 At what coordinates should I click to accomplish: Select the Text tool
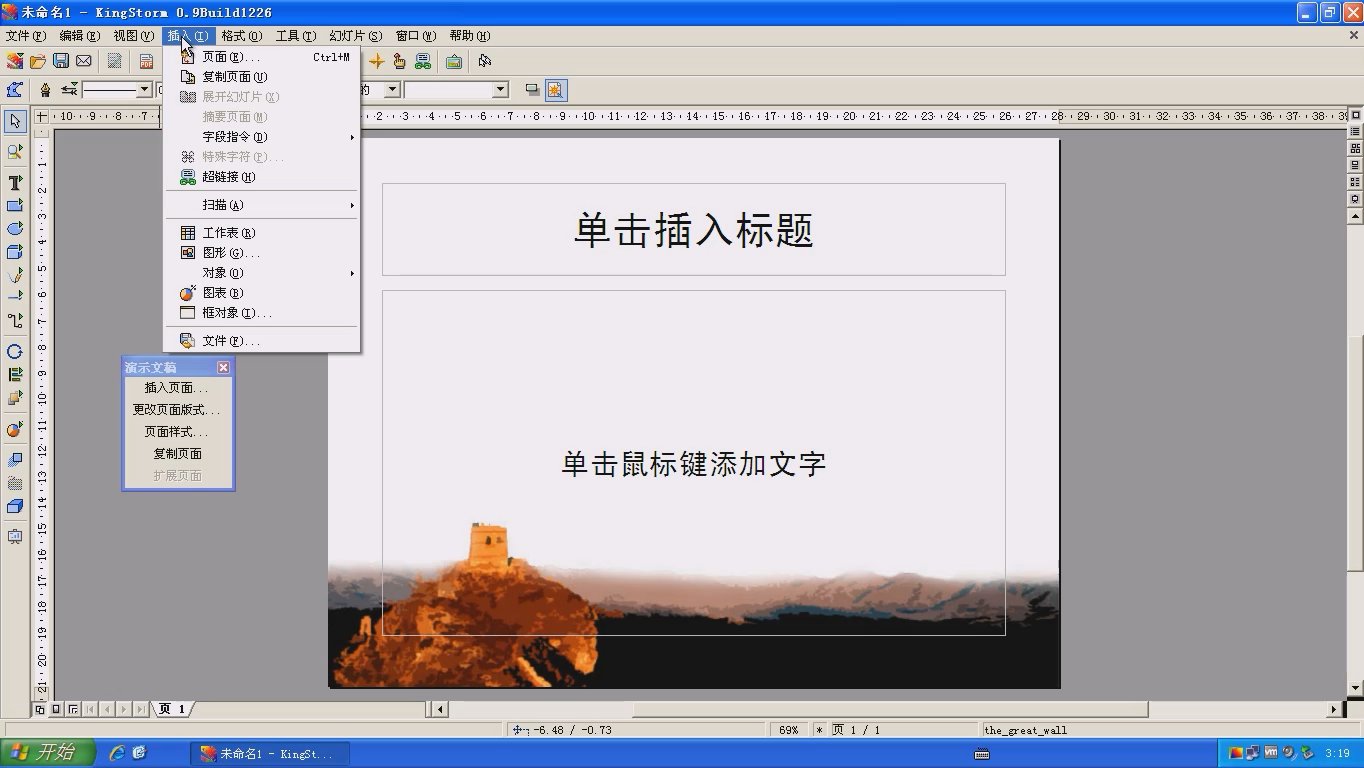point(15,183)
